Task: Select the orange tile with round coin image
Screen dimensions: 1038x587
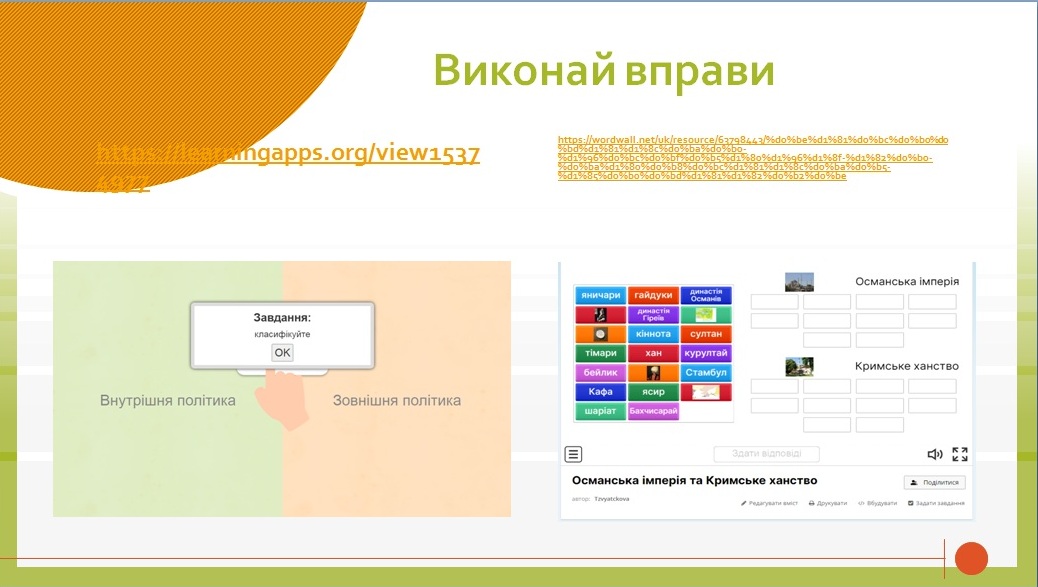Action: 600,334
